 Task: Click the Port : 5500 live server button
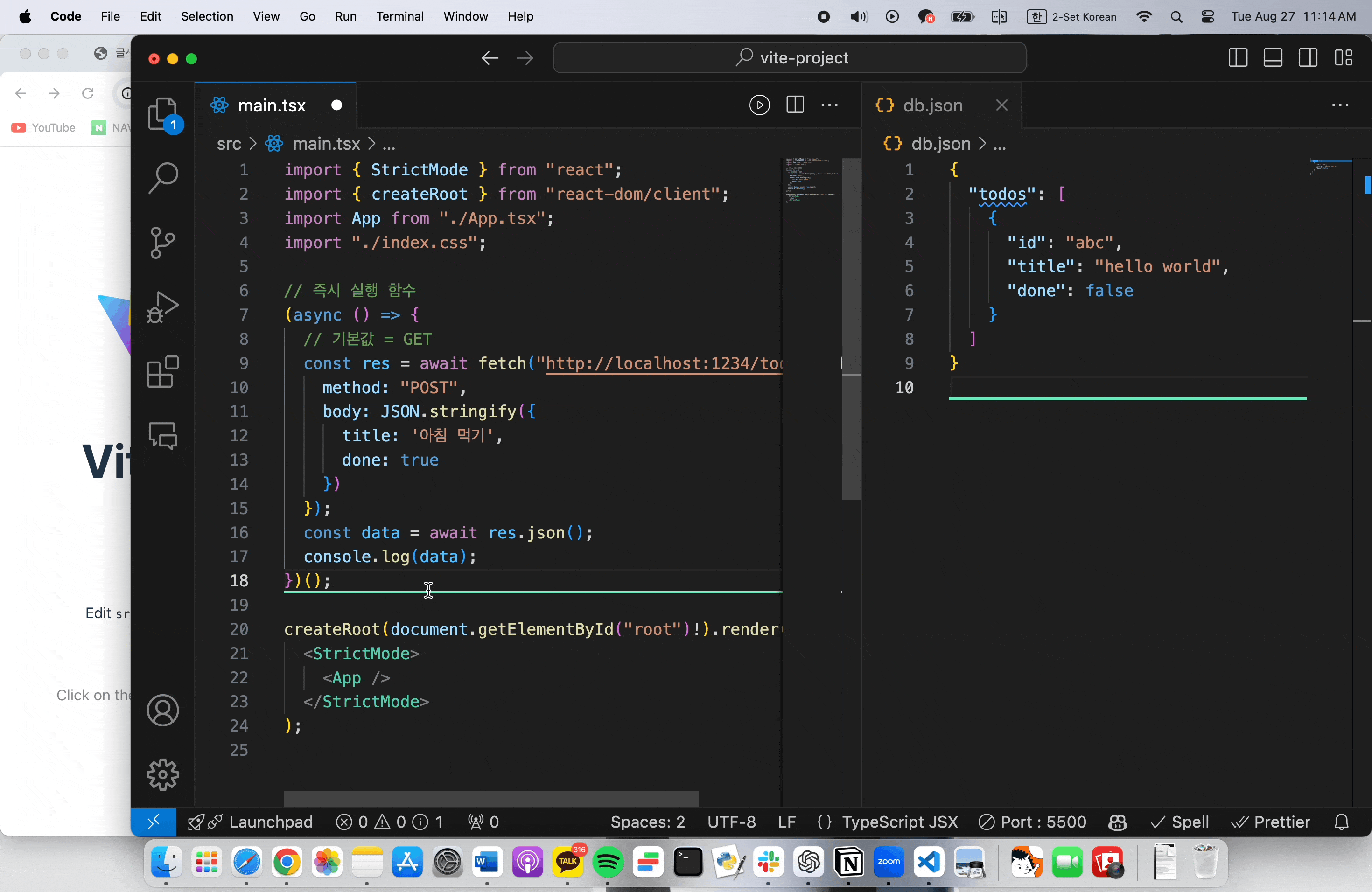1033,822
